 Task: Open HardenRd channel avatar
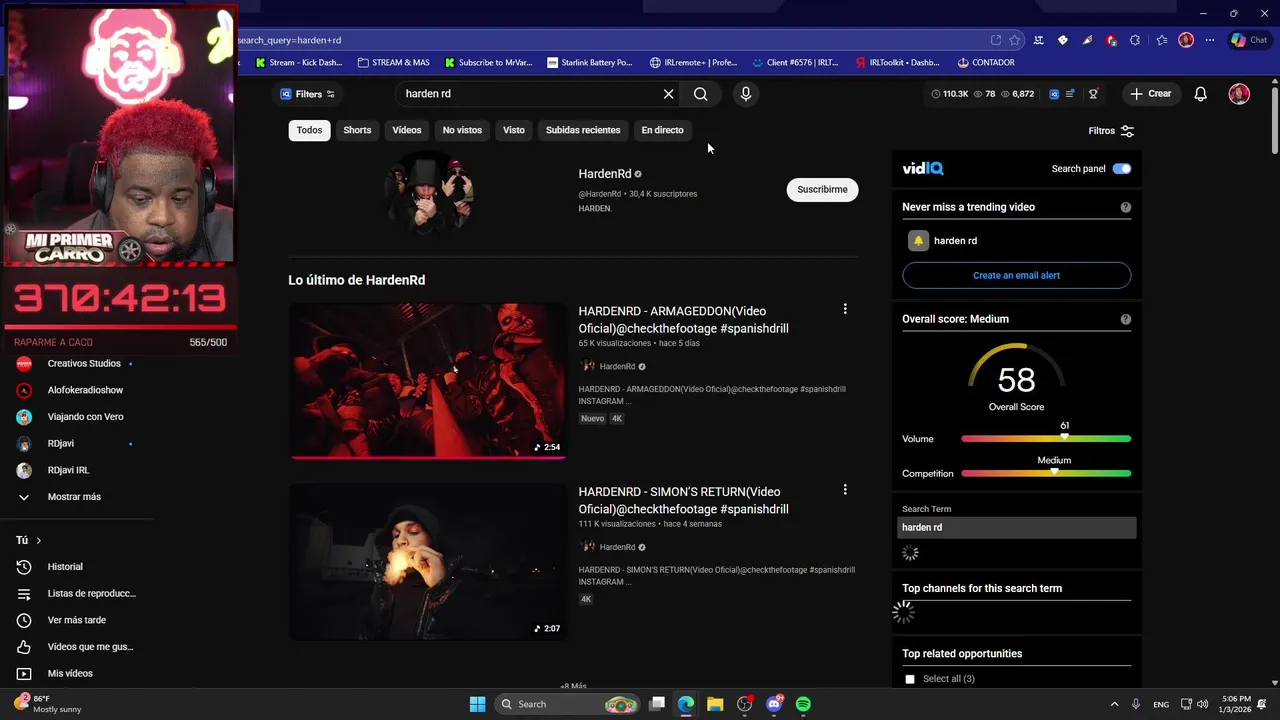[x=428, y=191]
